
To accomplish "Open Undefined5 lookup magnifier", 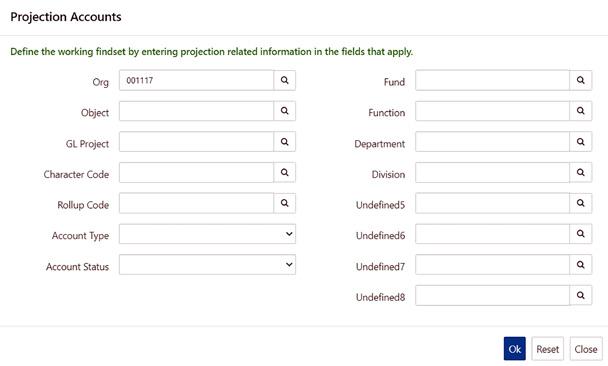I will pyautogui.click(x=580, y=203).
